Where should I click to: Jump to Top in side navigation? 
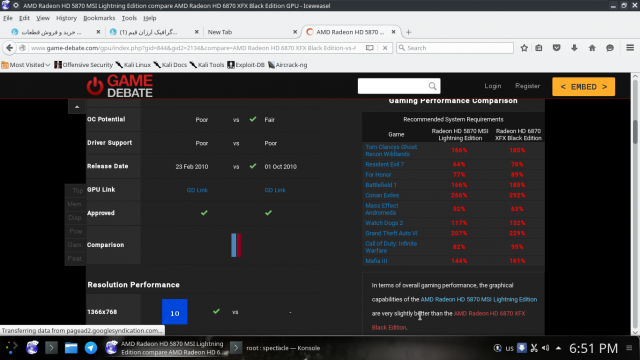[x=78, y=191]
